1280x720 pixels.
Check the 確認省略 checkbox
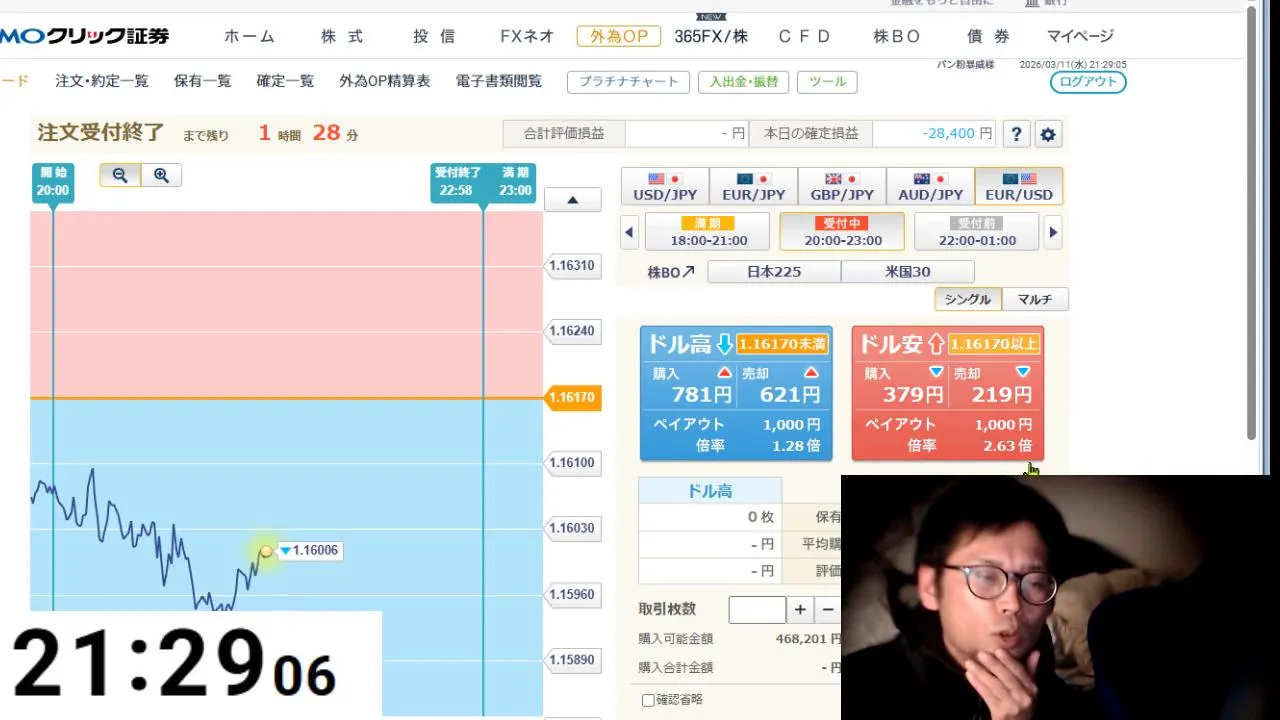648,700
